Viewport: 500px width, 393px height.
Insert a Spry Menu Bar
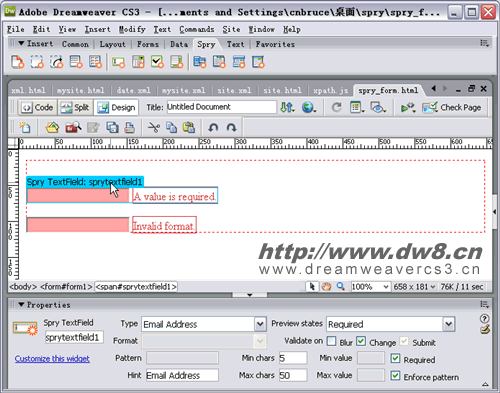(x=200, y=62)
